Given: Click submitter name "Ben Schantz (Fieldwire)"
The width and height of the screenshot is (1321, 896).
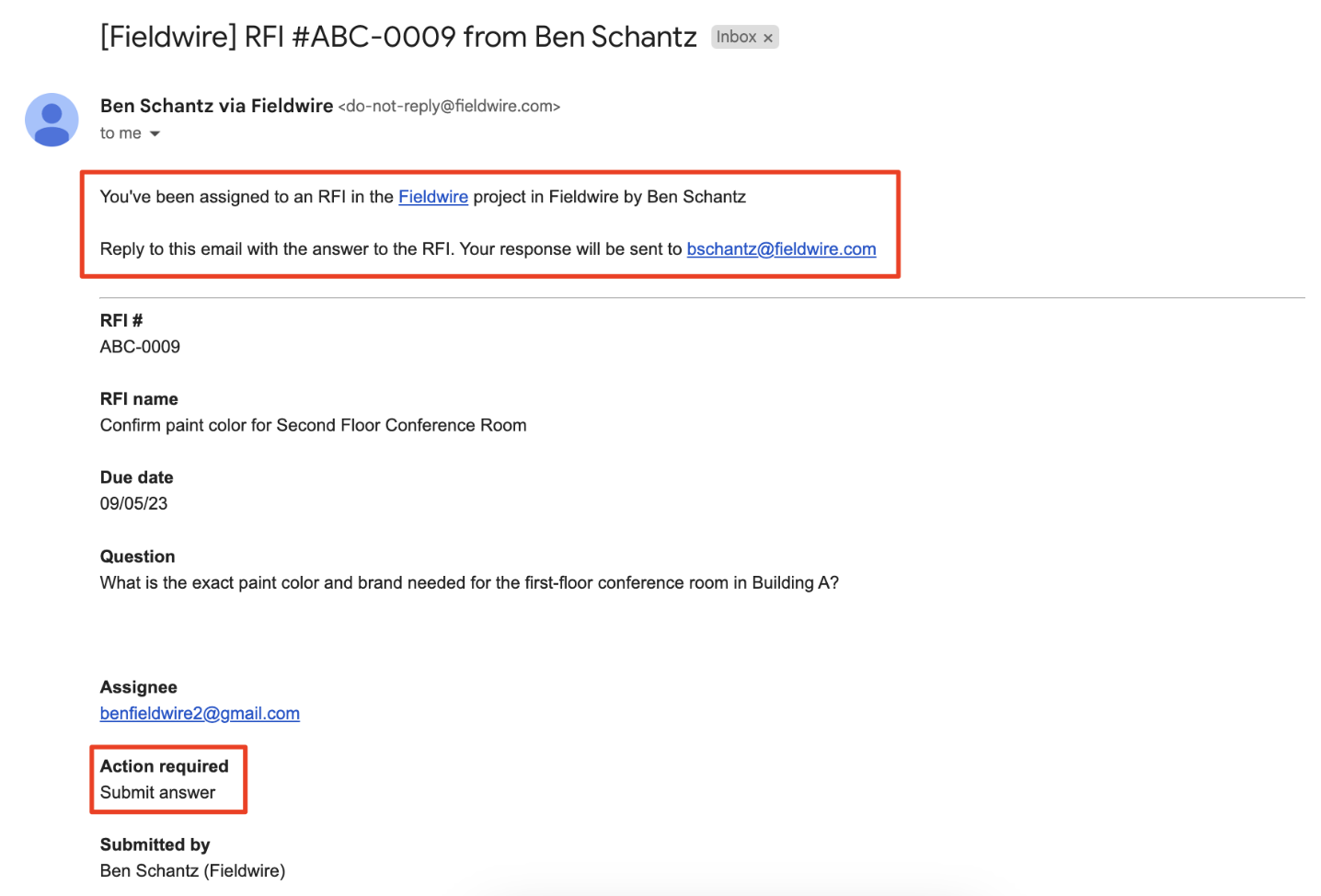Looking at the screenshot, I should [x=192, y=871].
